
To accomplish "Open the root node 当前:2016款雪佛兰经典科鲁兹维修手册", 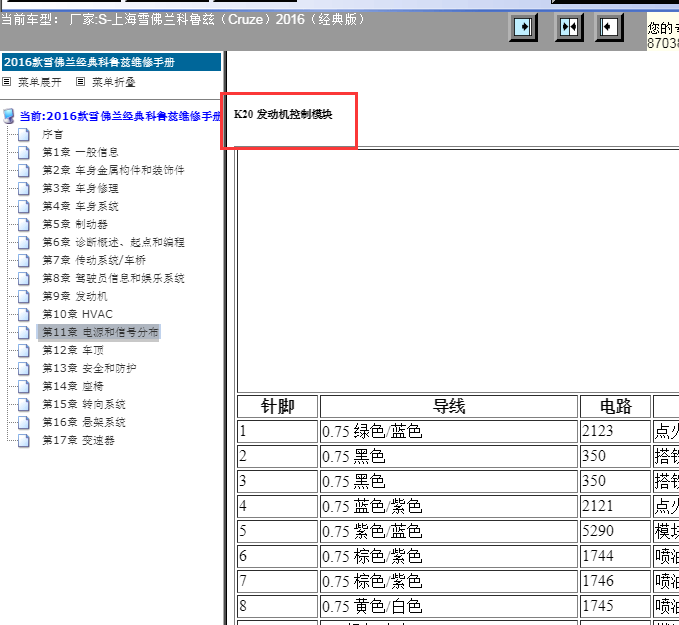I will (x=120, y=116).
